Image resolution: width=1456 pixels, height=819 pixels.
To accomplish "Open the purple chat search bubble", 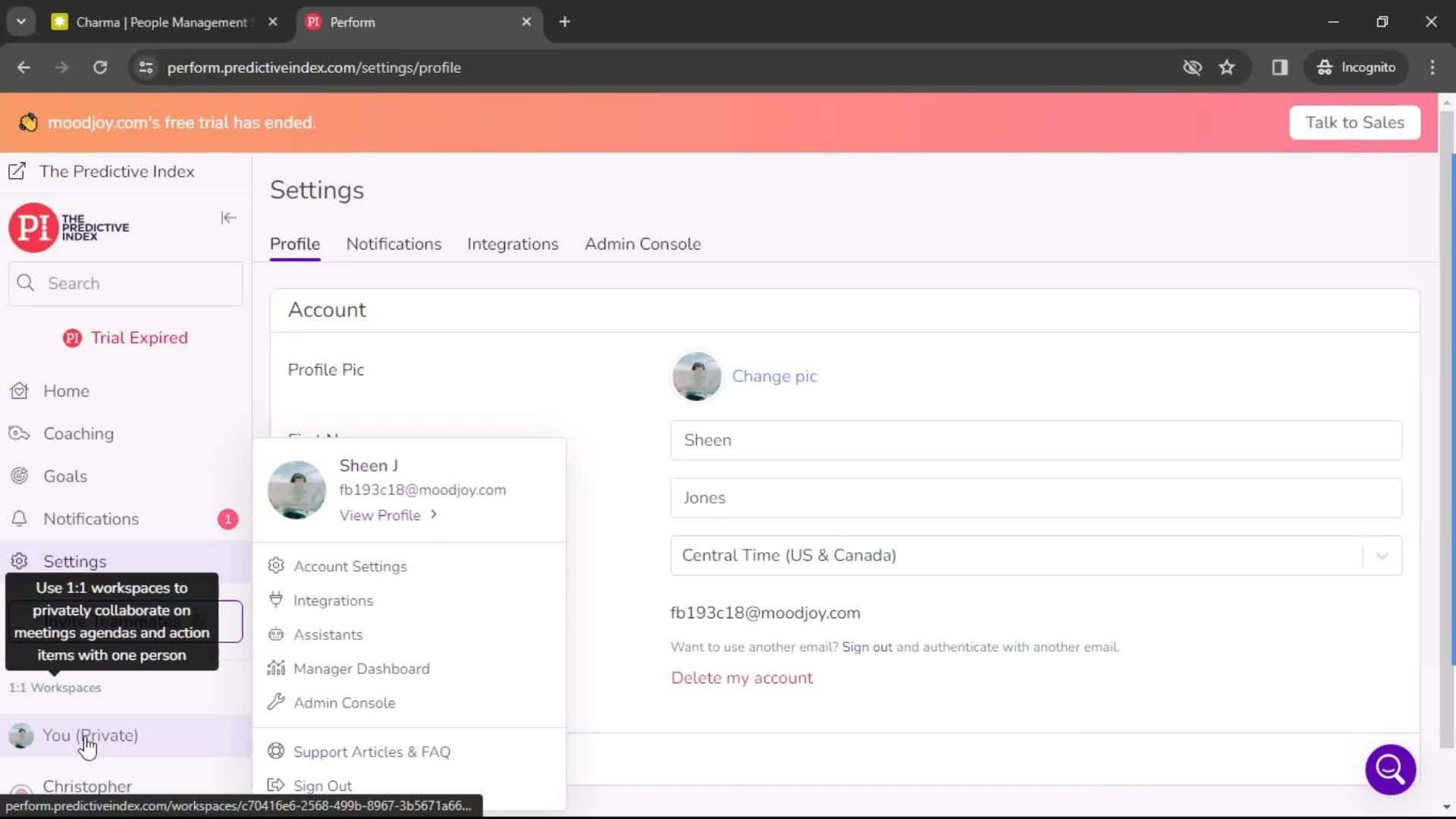I will tap(1390, 770).
